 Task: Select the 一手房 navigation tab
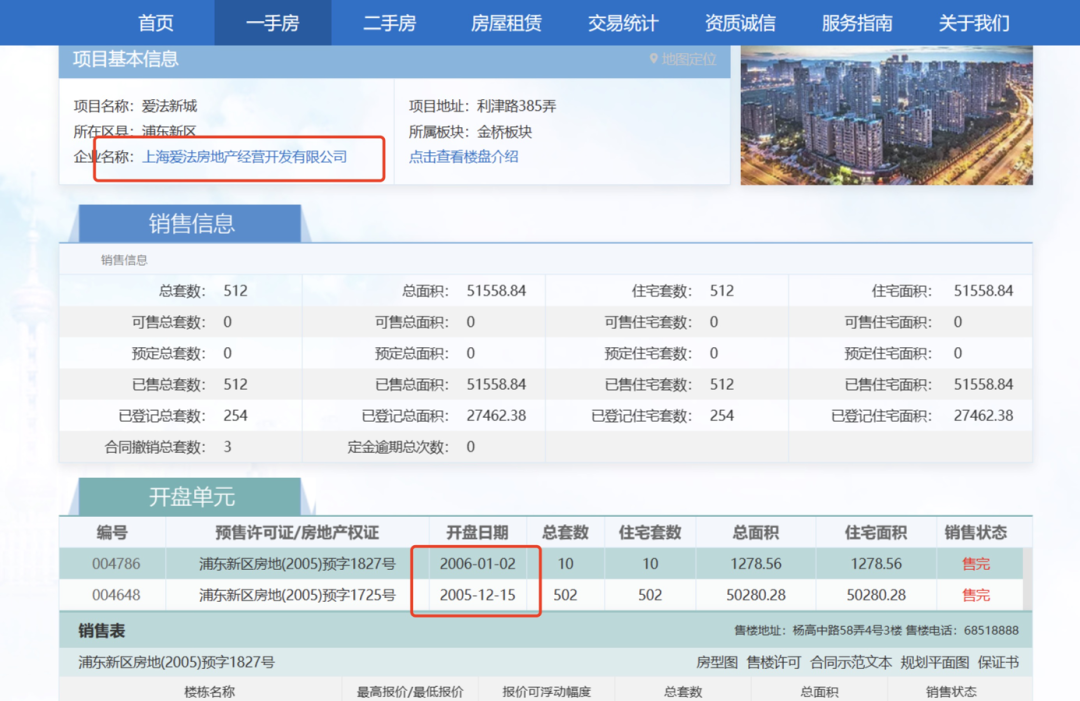273,23
